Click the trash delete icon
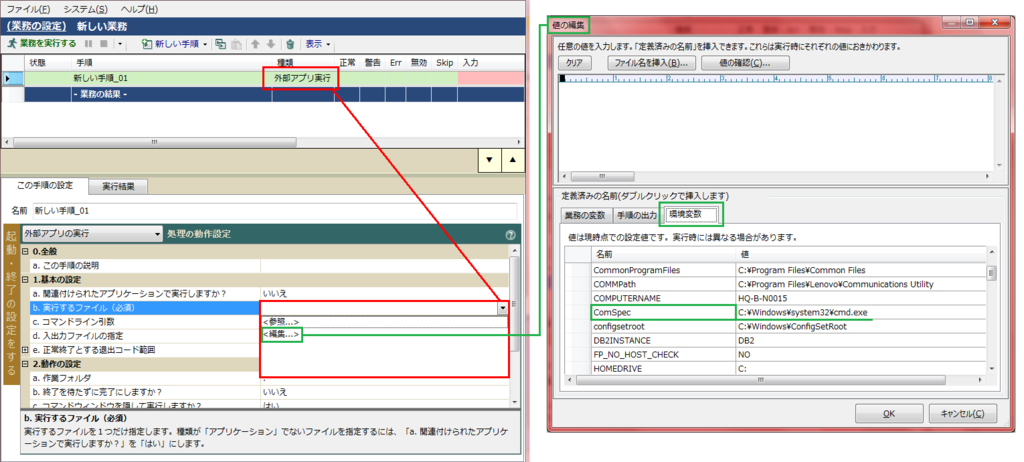This screenshot has height=462, width=1024. click(x=290, y=44)
